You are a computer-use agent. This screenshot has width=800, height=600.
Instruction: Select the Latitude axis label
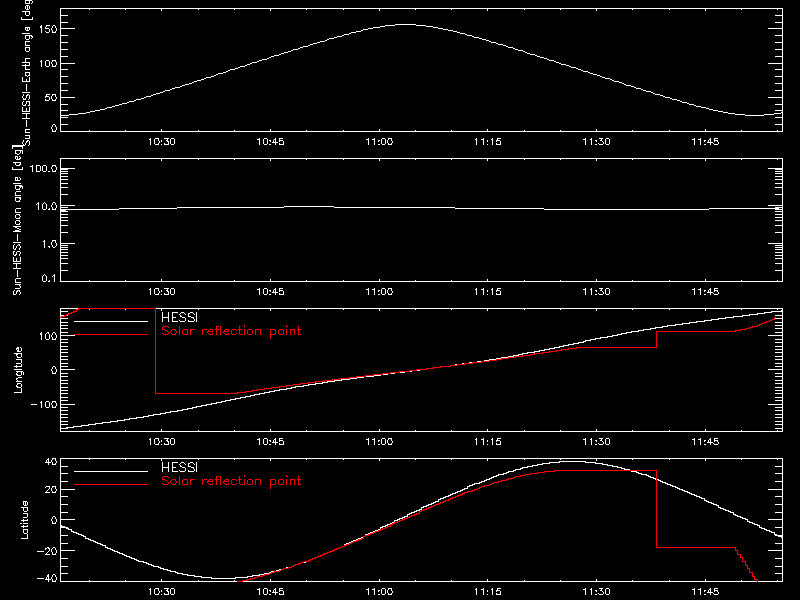(24, 520)
